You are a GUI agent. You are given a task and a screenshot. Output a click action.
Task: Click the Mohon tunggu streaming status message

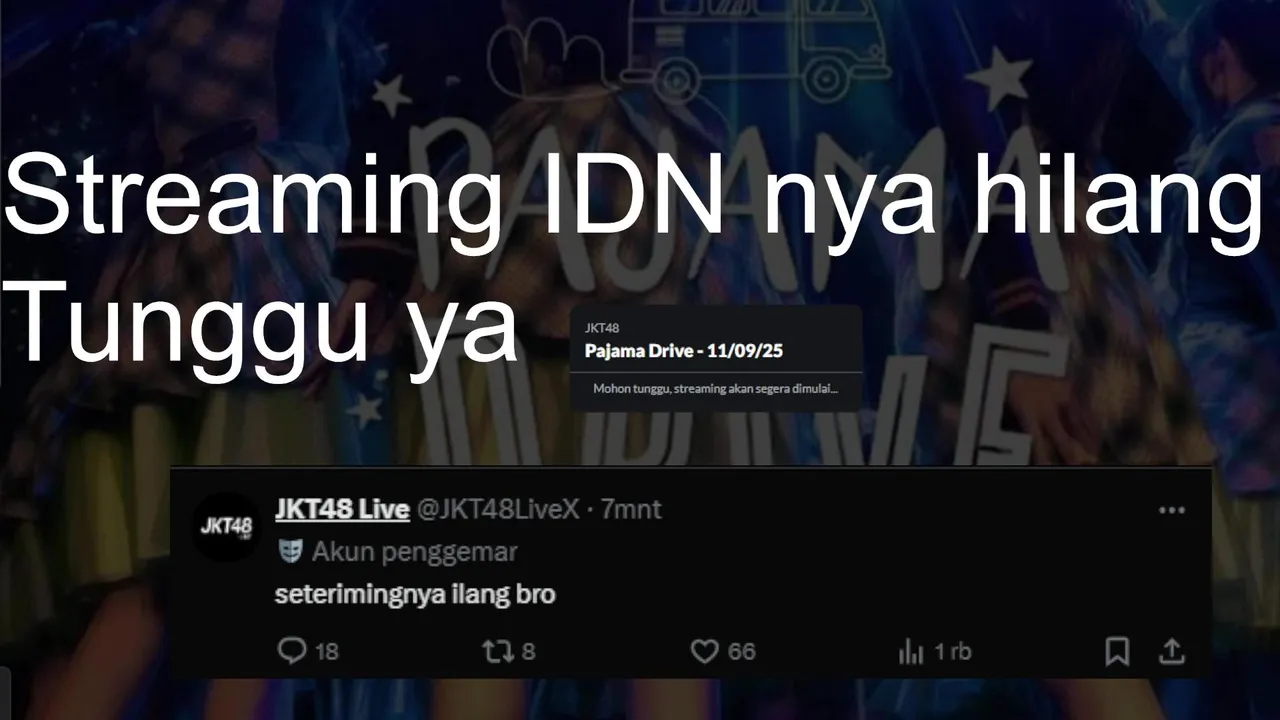point(715,388)
